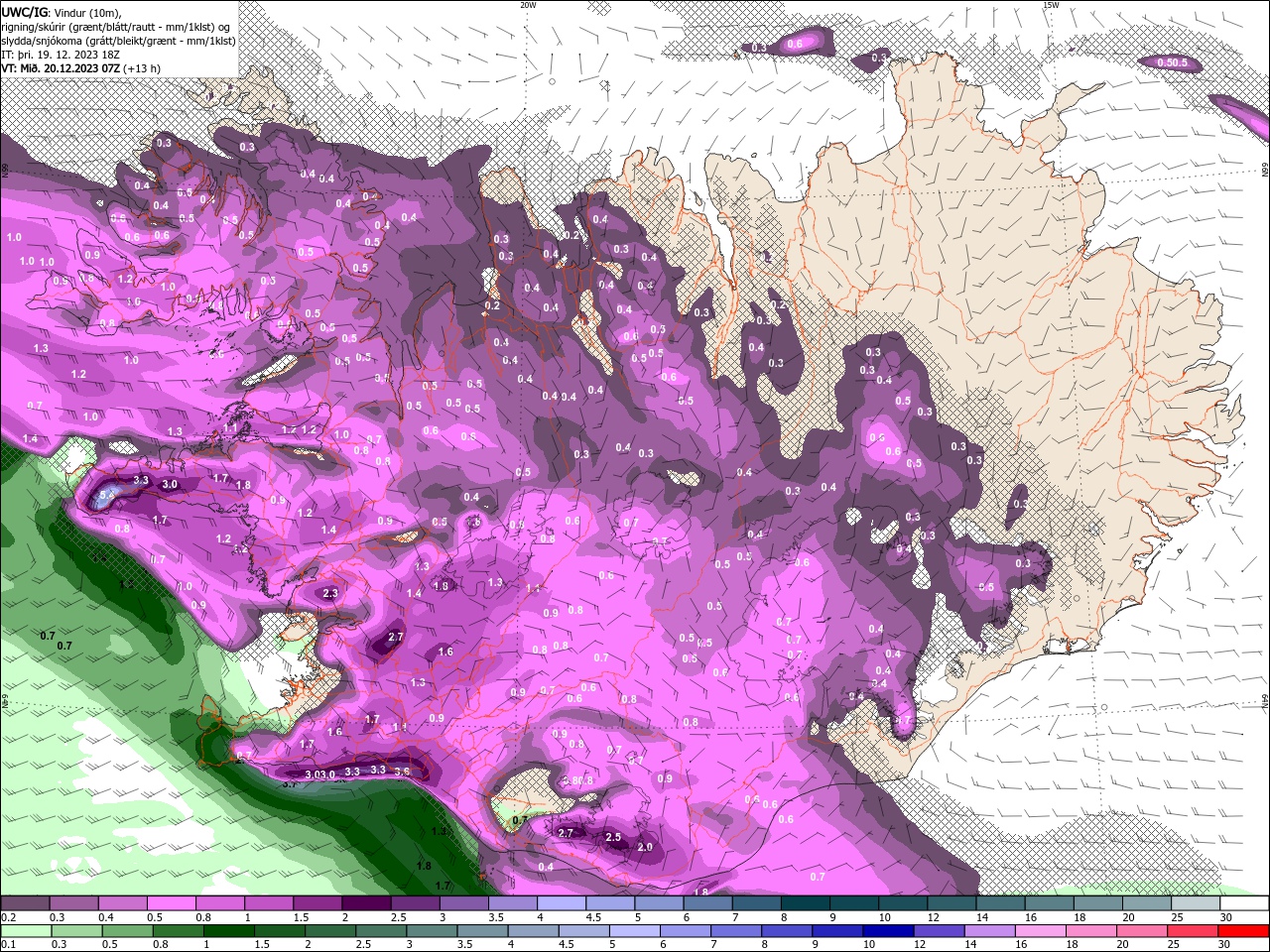Pick the upper snow legend swatch starting at 2
The height and width of the screenshot is (952, 1270).
coord(366,903)
